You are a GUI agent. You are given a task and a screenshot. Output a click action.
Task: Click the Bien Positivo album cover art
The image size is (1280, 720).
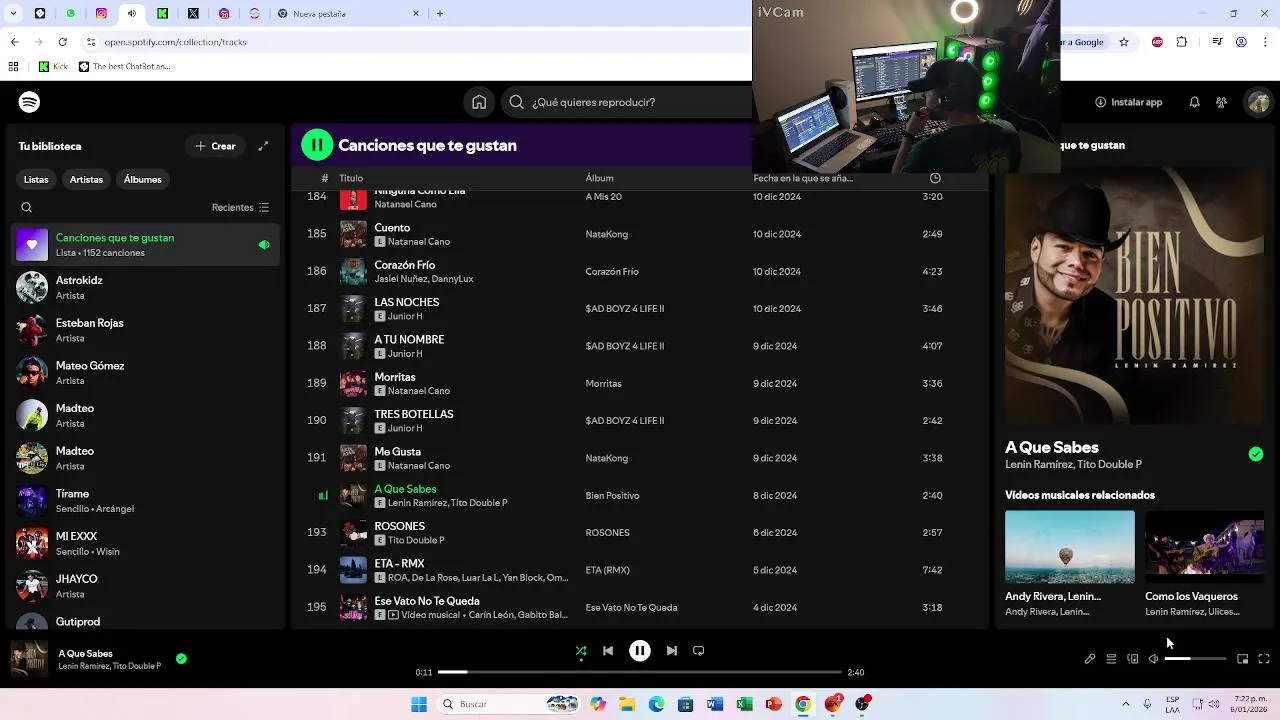click(1134, 297)
